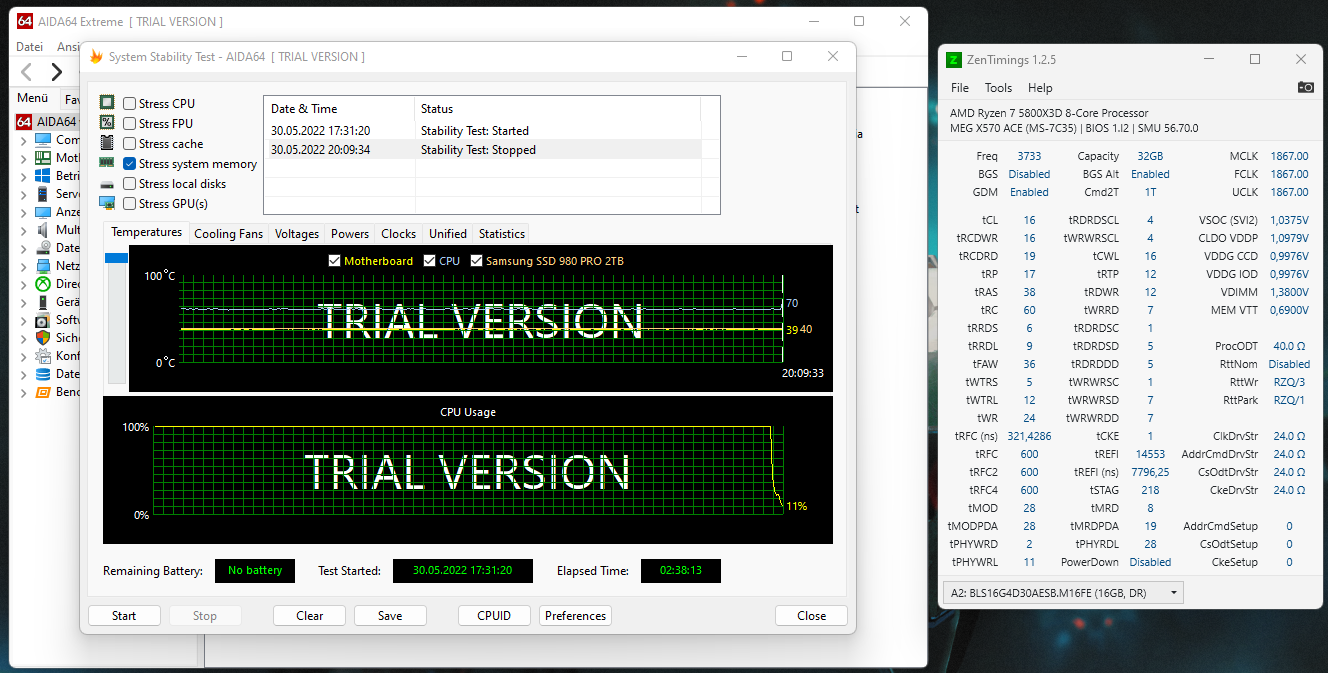
Task: Click the server tower icon in AIDA64 tree
Action: point(43,194)
